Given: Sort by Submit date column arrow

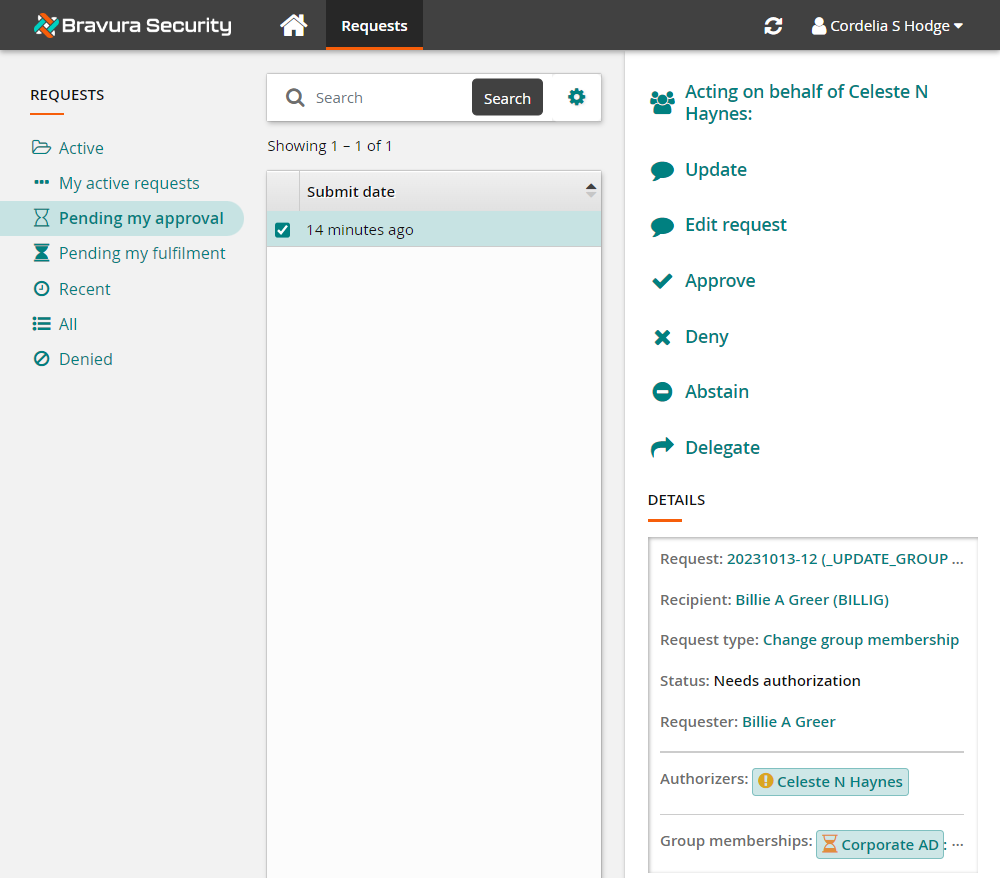Looking at the screenshot, I should pyautogui.click(x=590, y=191).
